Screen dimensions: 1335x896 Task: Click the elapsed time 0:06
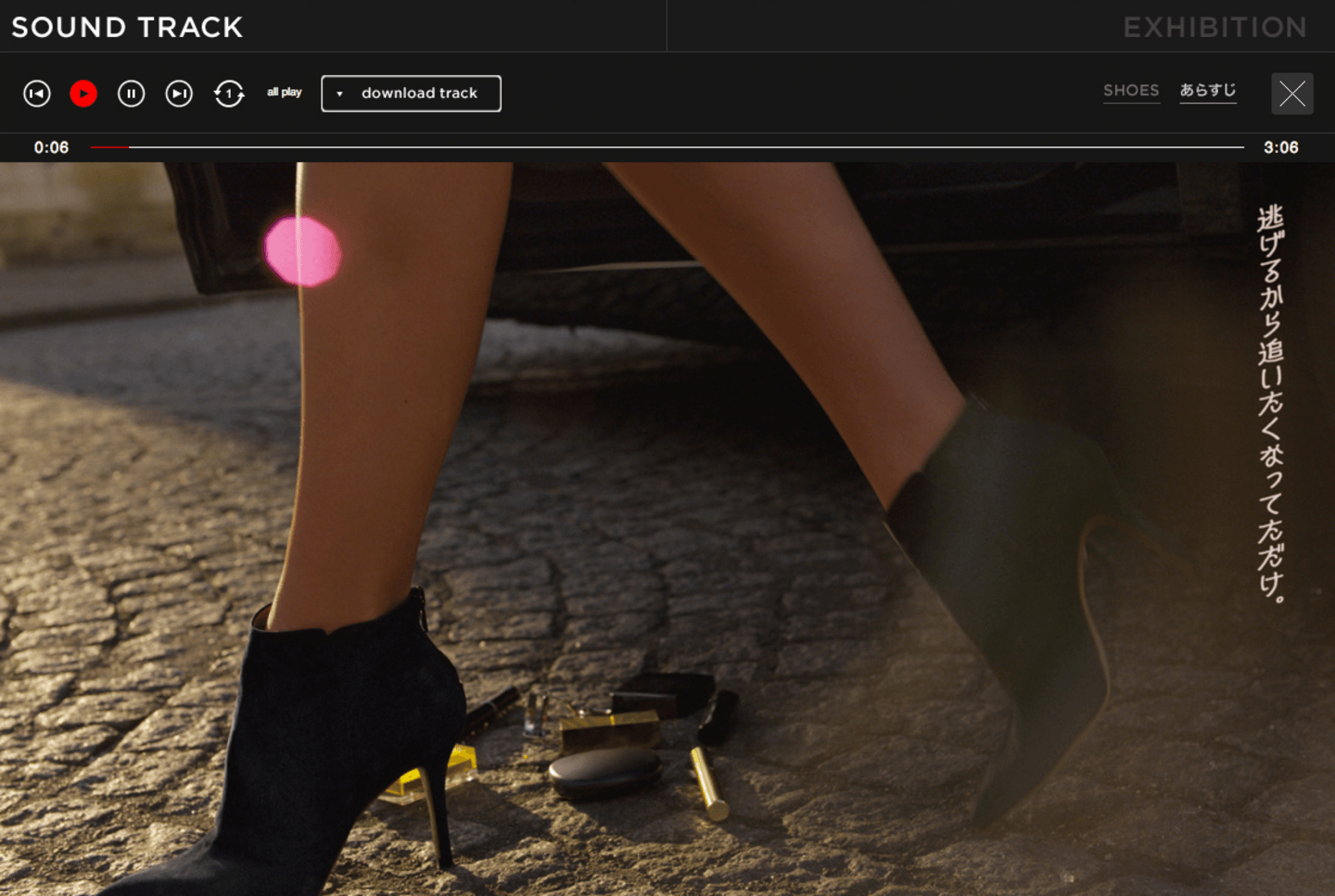51,147
